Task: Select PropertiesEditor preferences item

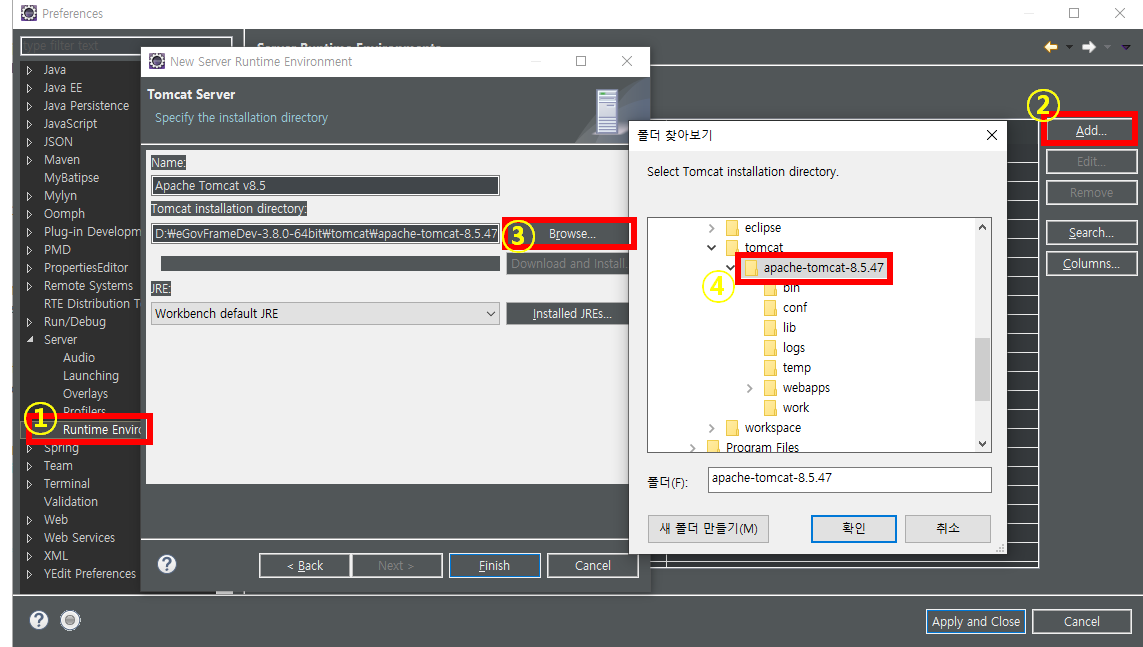Action: pos(85,268)
